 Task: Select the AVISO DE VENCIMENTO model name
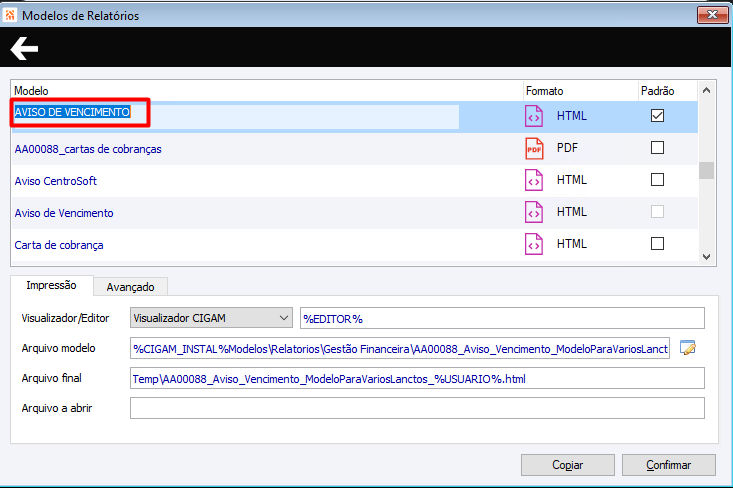[x=72, y=112]
